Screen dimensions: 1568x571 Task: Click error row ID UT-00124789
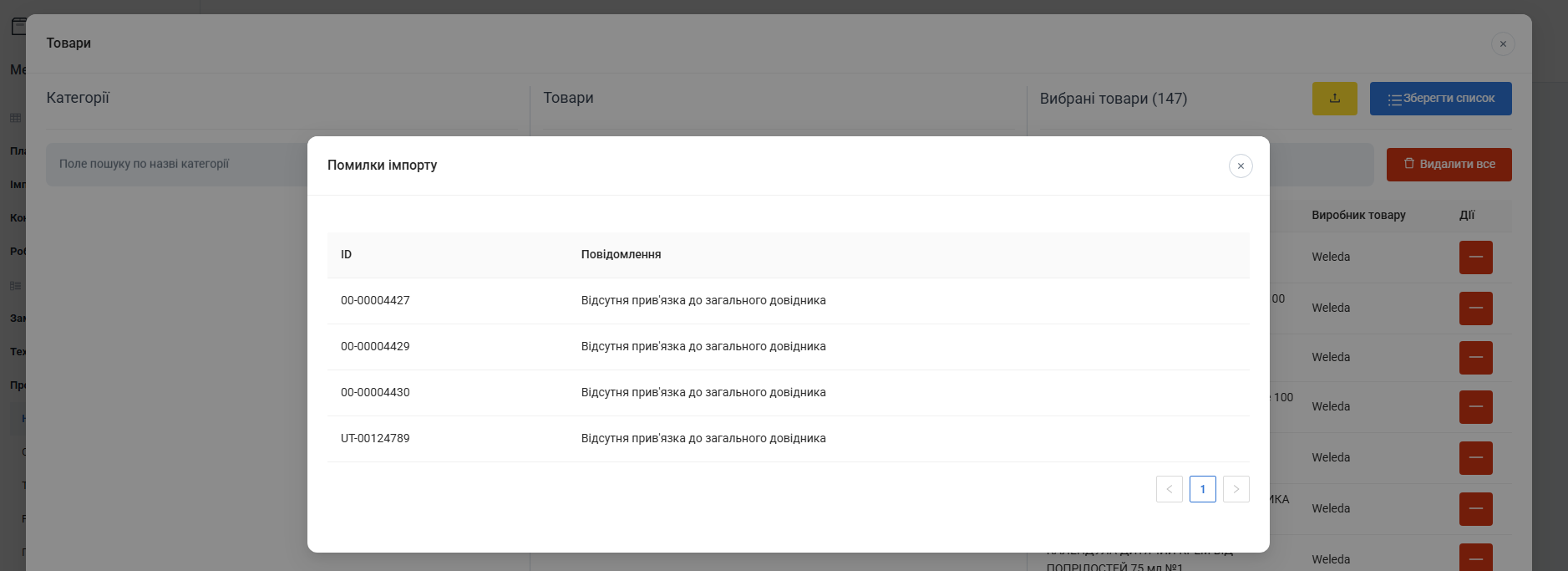(x=375, y=438)
